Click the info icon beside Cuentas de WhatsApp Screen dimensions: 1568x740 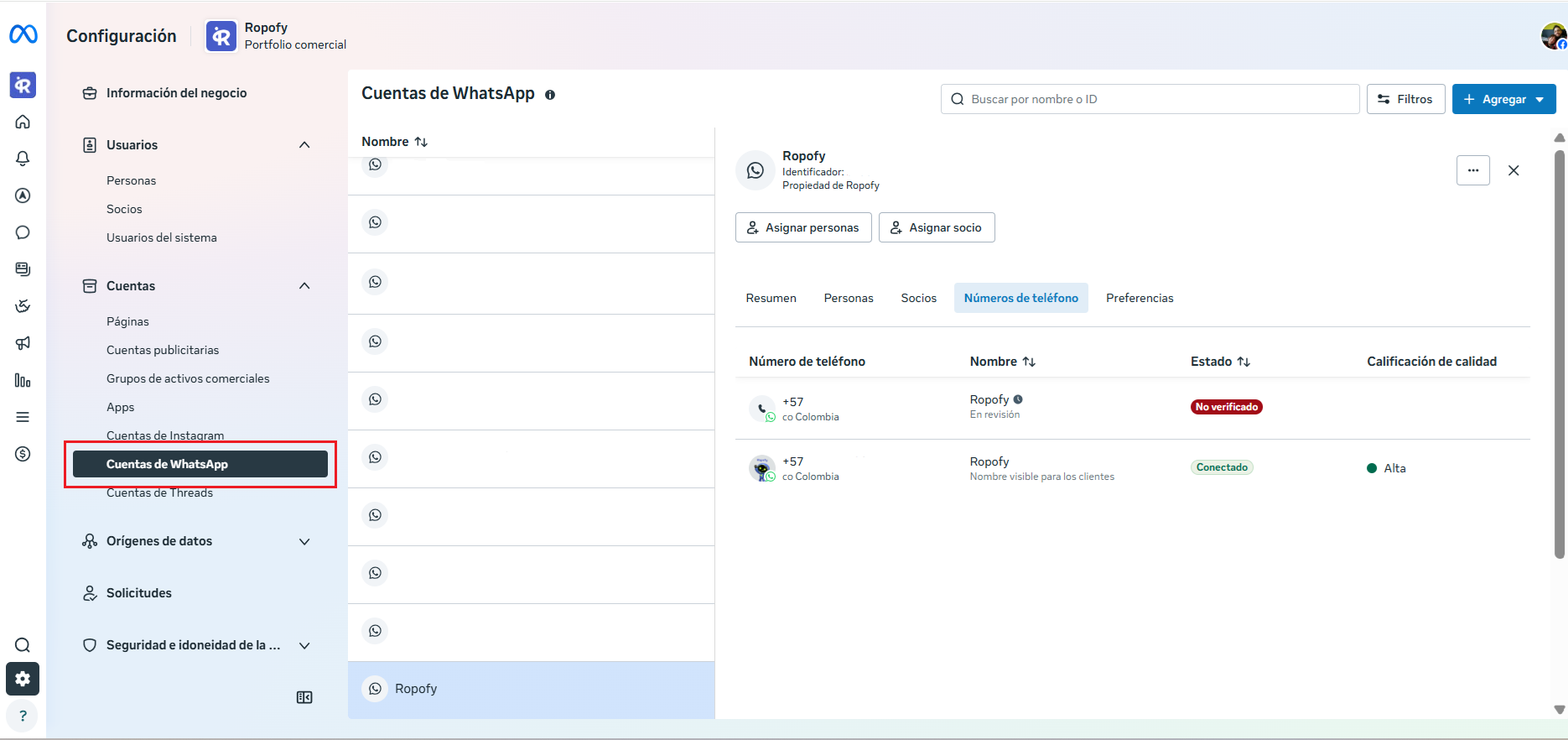550,95
